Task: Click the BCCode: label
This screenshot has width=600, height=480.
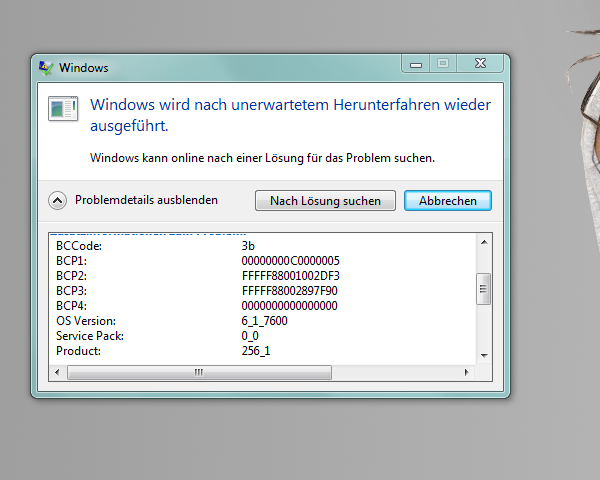Action: pos(79,246)
